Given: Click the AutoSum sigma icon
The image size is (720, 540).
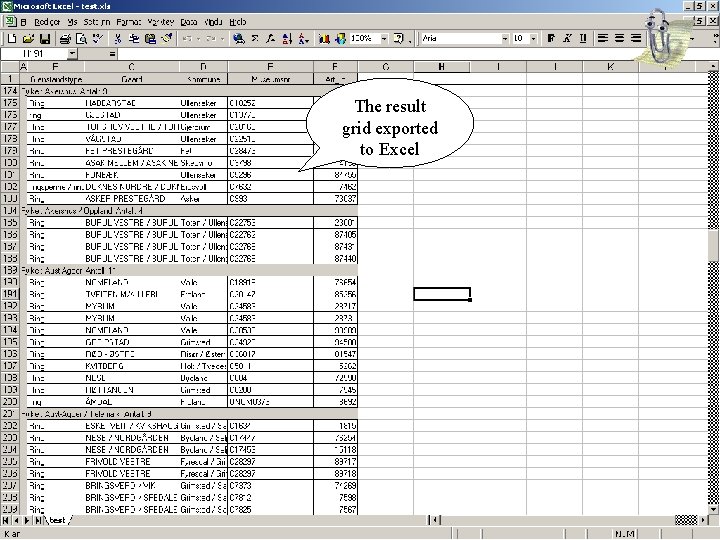Looking at the screenshot, I should [255, 39].
